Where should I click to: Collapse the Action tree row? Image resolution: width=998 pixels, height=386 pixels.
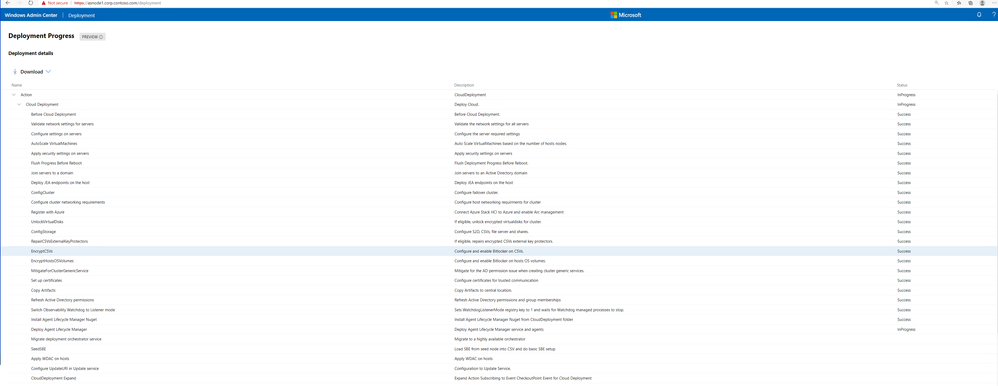click(x=13, y=94)
